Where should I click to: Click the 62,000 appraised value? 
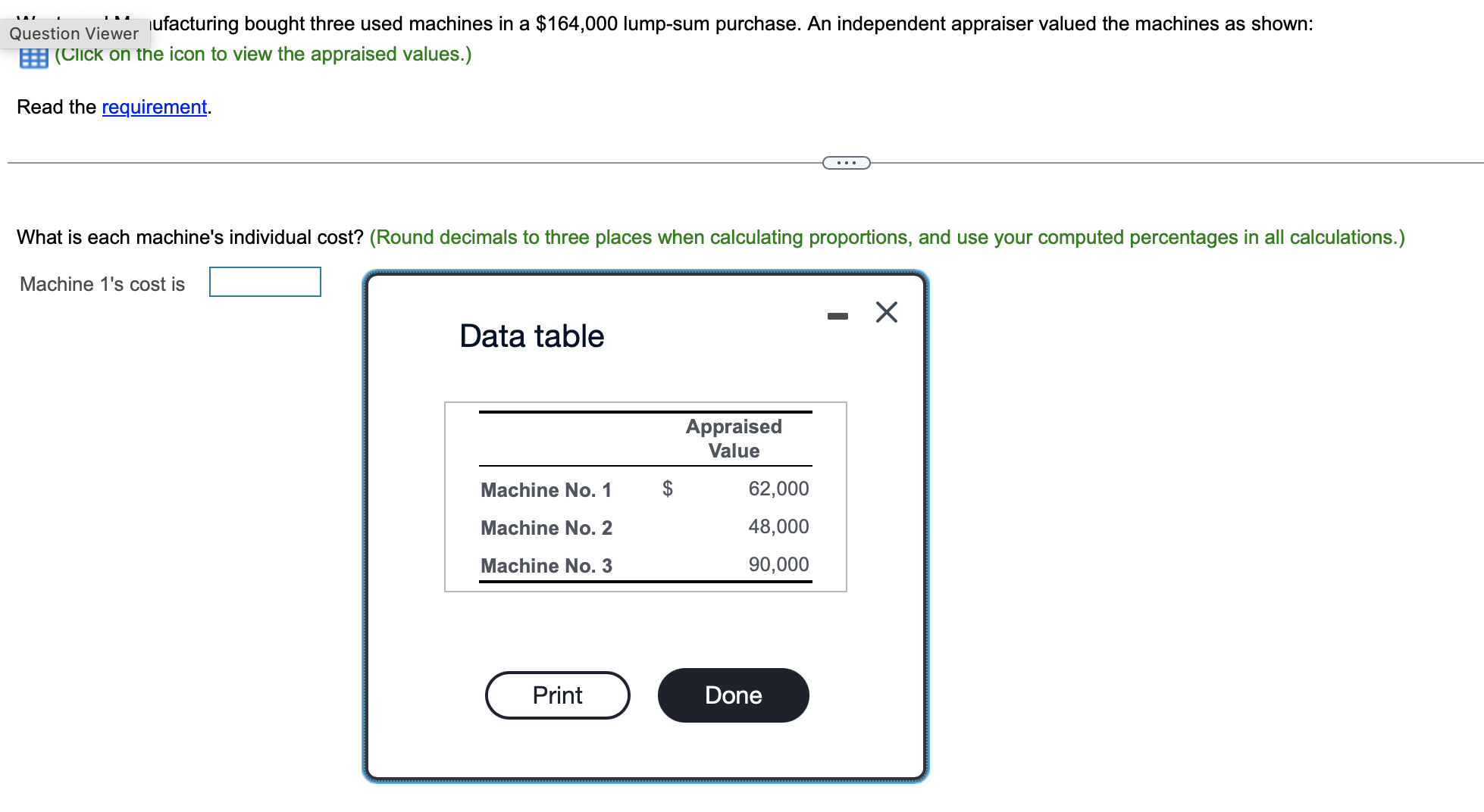778,489
